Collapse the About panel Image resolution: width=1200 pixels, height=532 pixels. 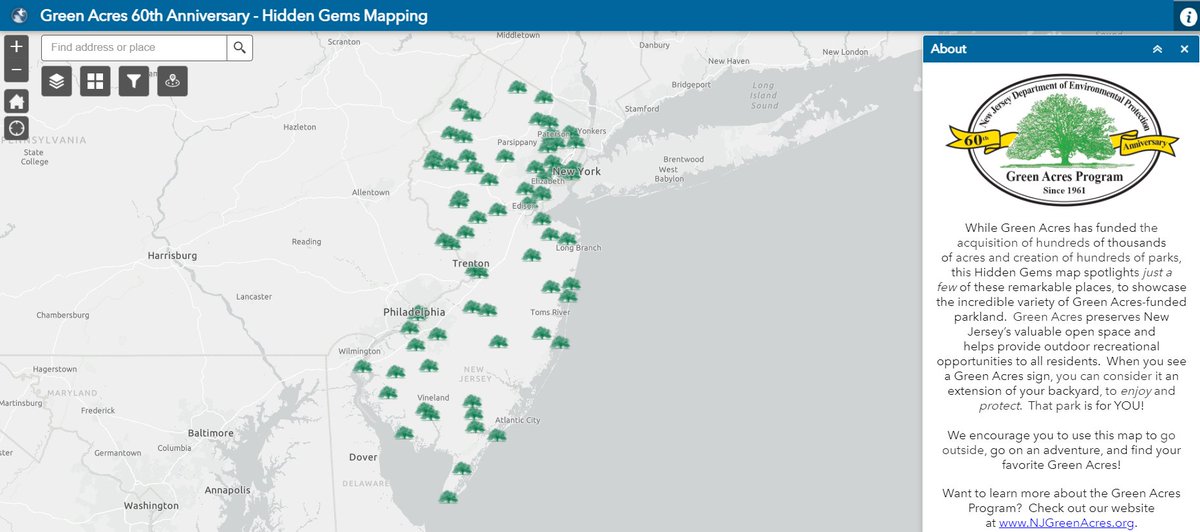click(1157, 49)
